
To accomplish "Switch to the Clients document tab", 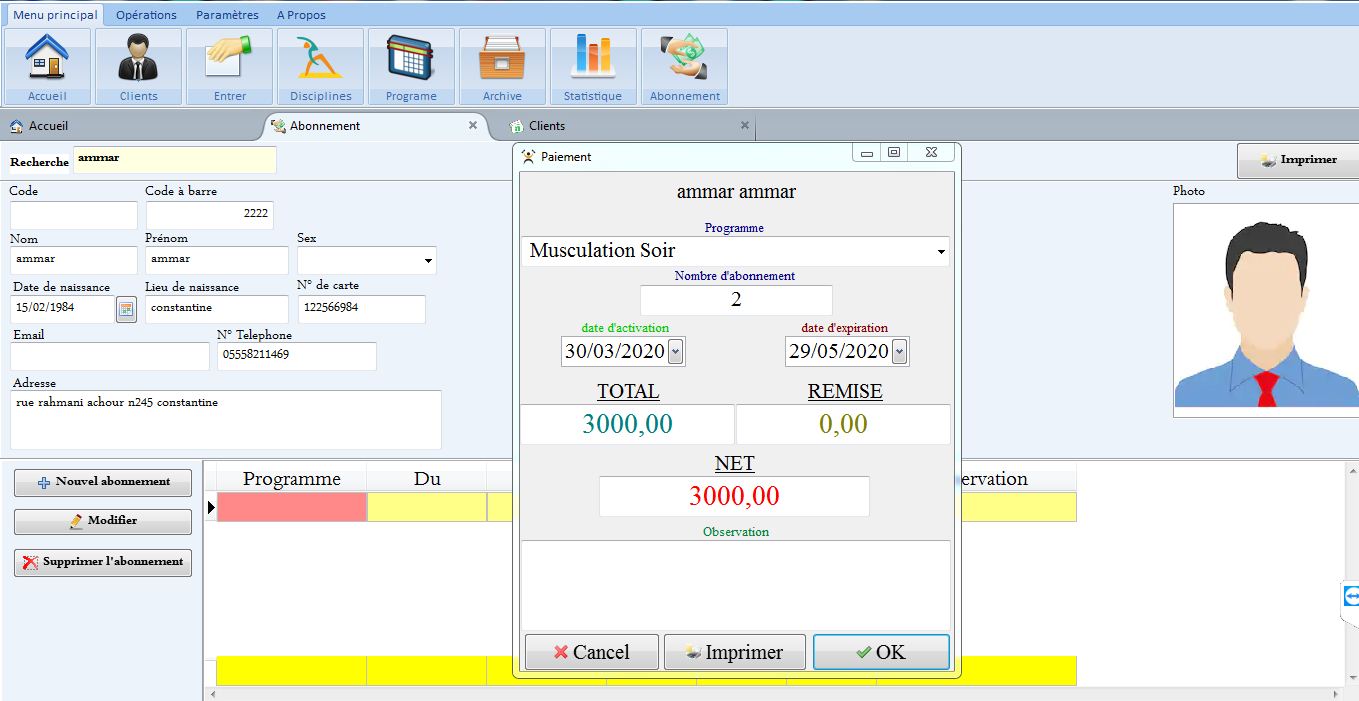I will (547, 126).
